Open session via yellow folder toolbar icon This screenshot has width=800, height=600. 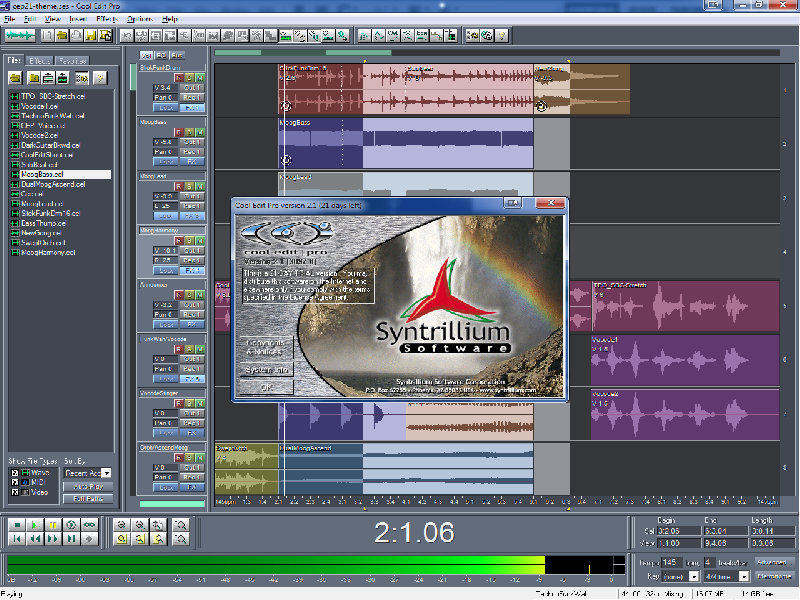[62, 35]
